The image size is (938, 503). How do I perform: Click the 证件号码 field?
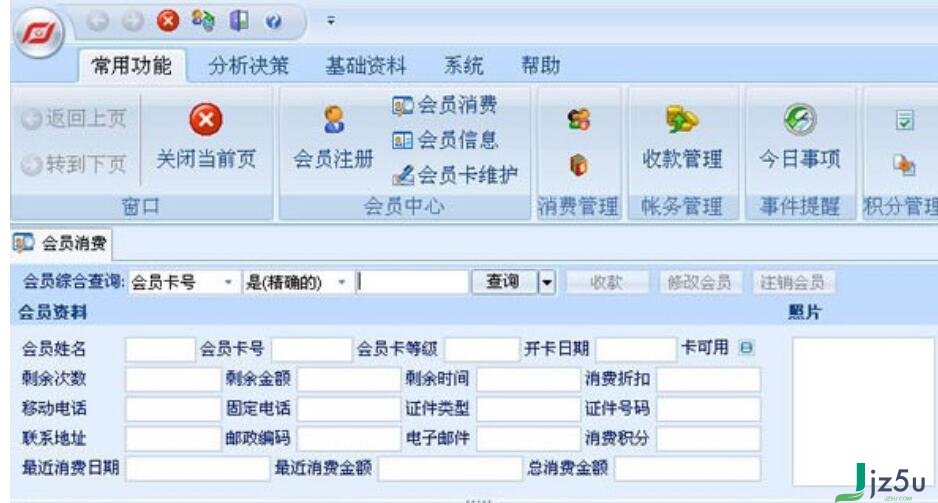[x=708, y=409]
